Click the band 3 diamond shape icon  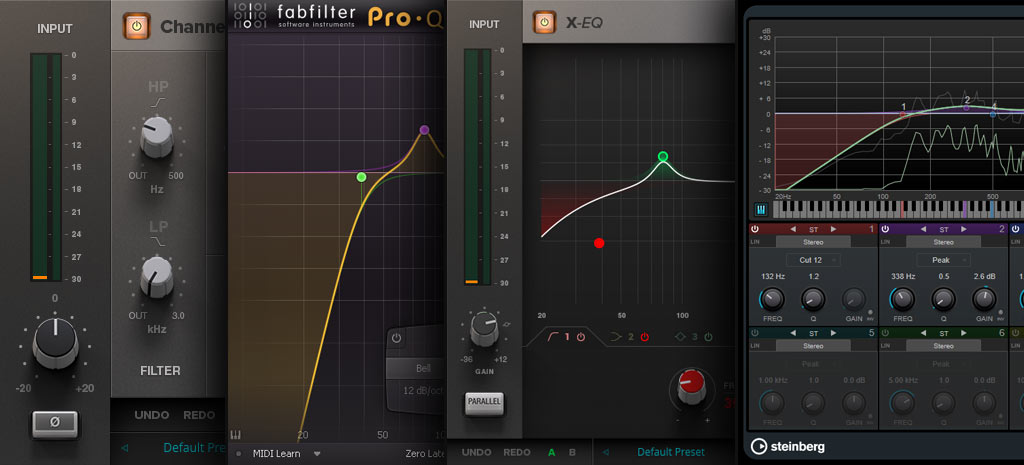point(680,337)
